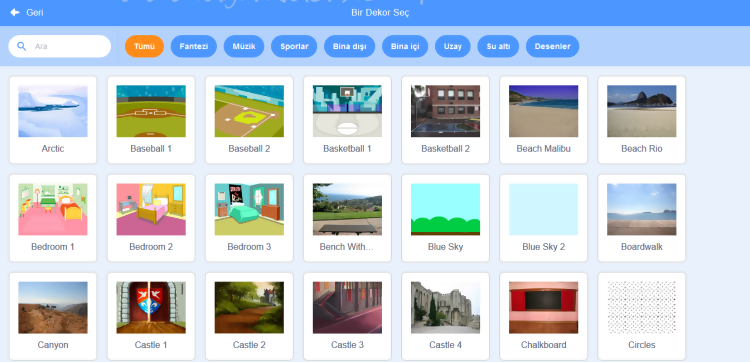
Task: Choose the Bedroom 3 backdrop
Action: click(249, 218)
